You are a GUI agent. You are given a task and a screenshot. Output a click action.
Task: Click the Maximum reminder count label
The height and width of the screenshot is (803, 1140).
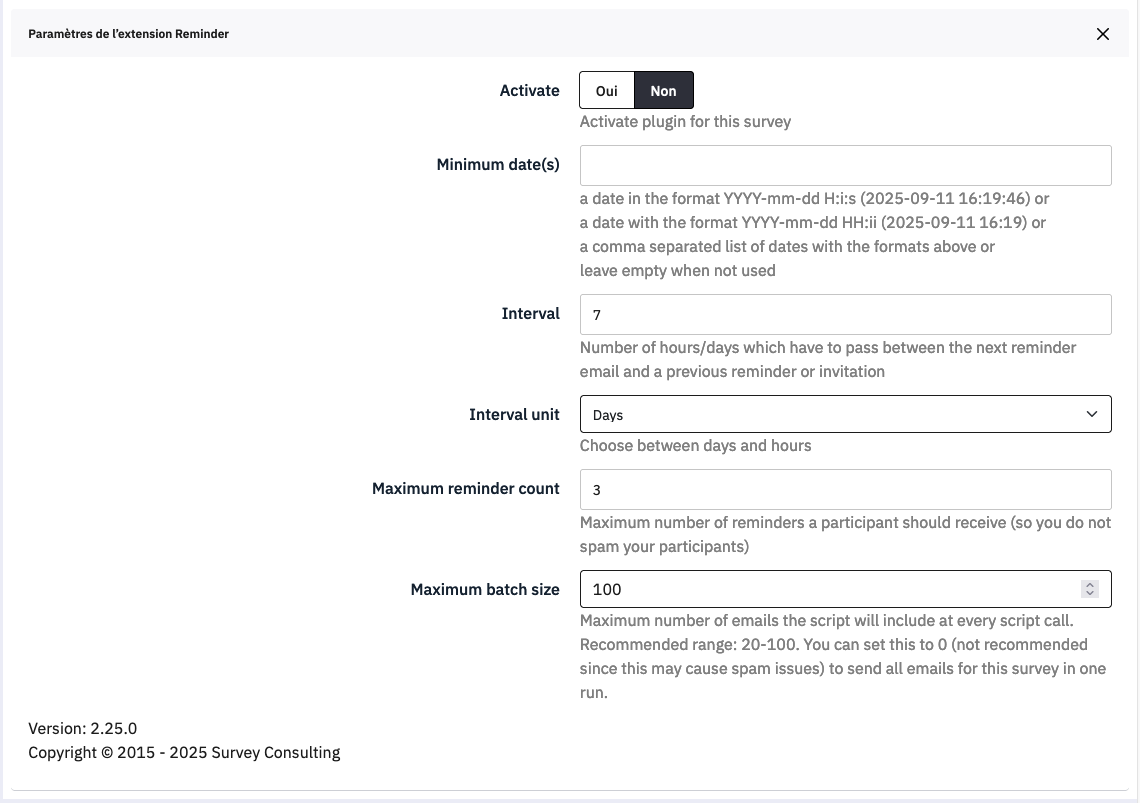(465, 488)
